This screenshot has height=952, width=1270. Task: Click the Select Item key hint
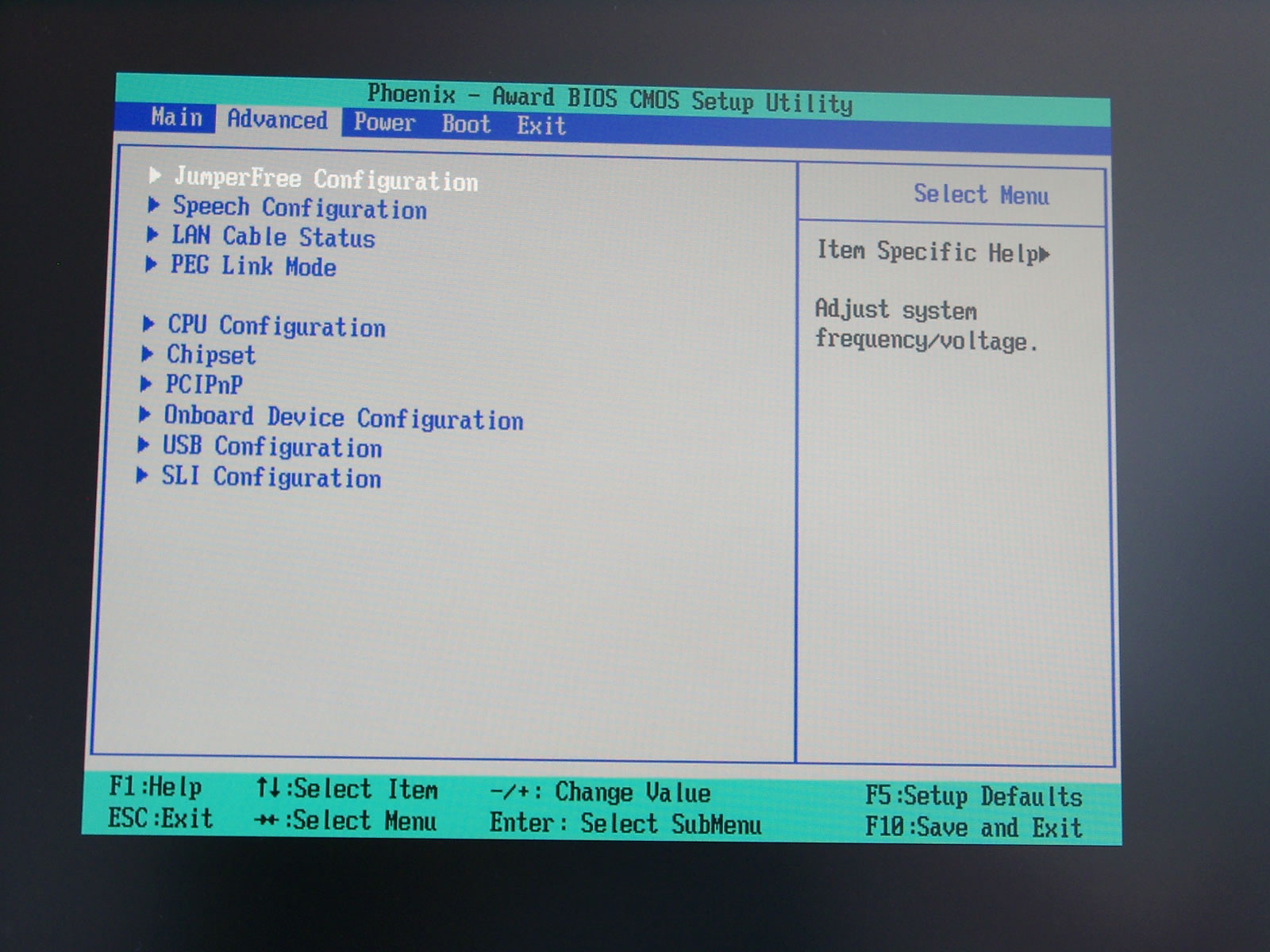click(347, 789)
